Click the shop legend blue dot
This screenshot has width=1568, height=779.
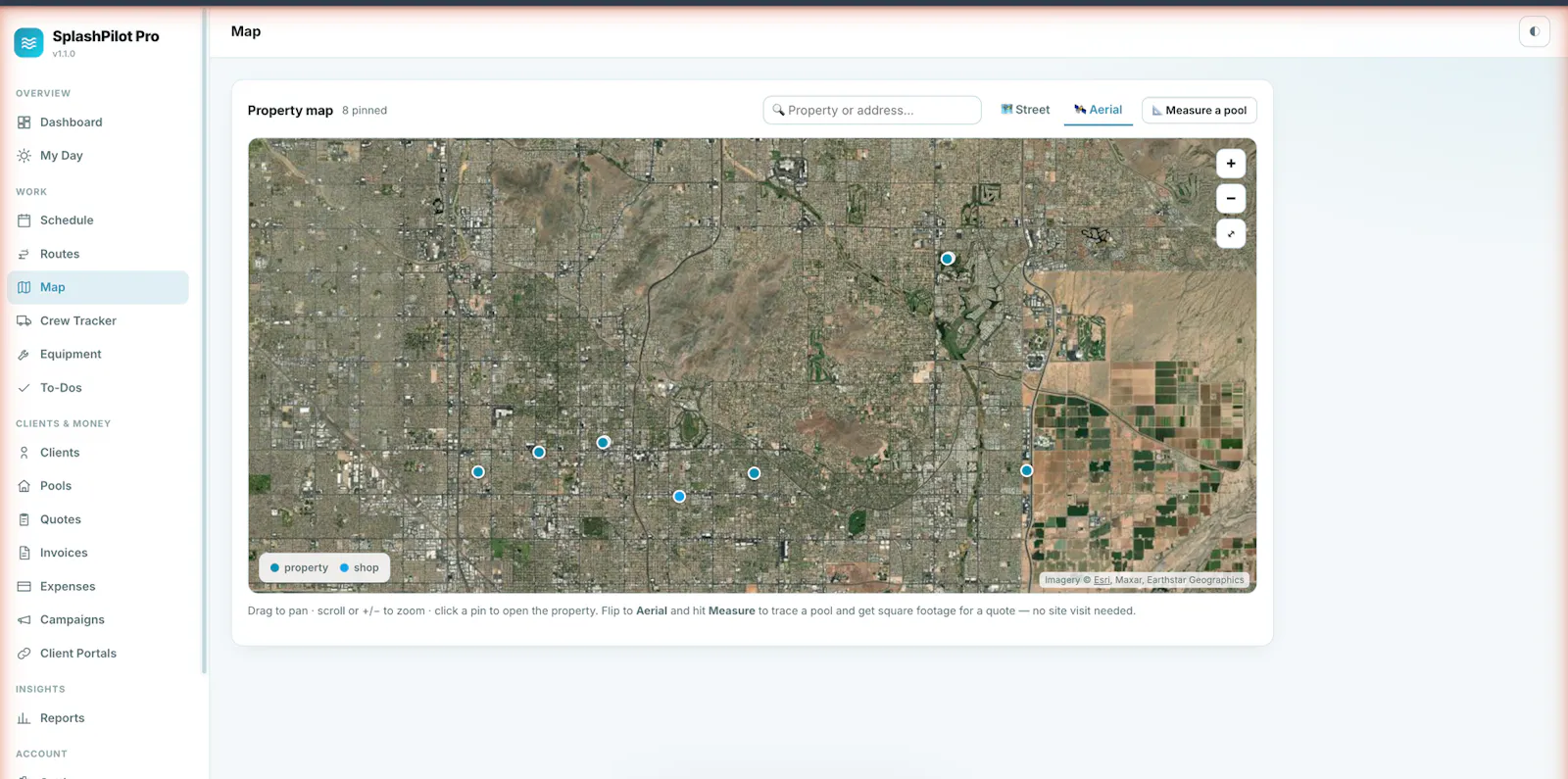344,568
